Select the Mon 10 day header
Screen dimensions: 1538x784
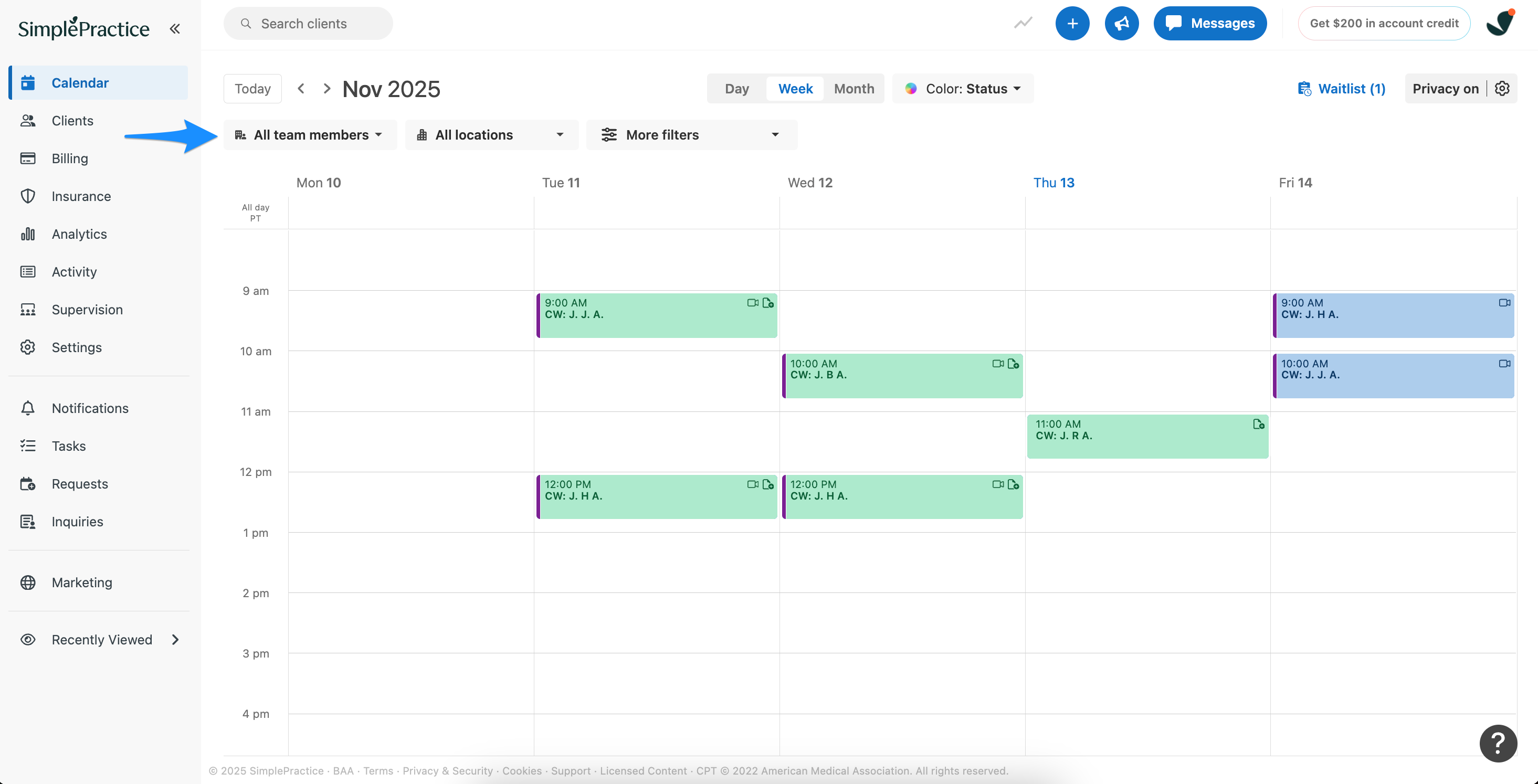click(318, 183)
